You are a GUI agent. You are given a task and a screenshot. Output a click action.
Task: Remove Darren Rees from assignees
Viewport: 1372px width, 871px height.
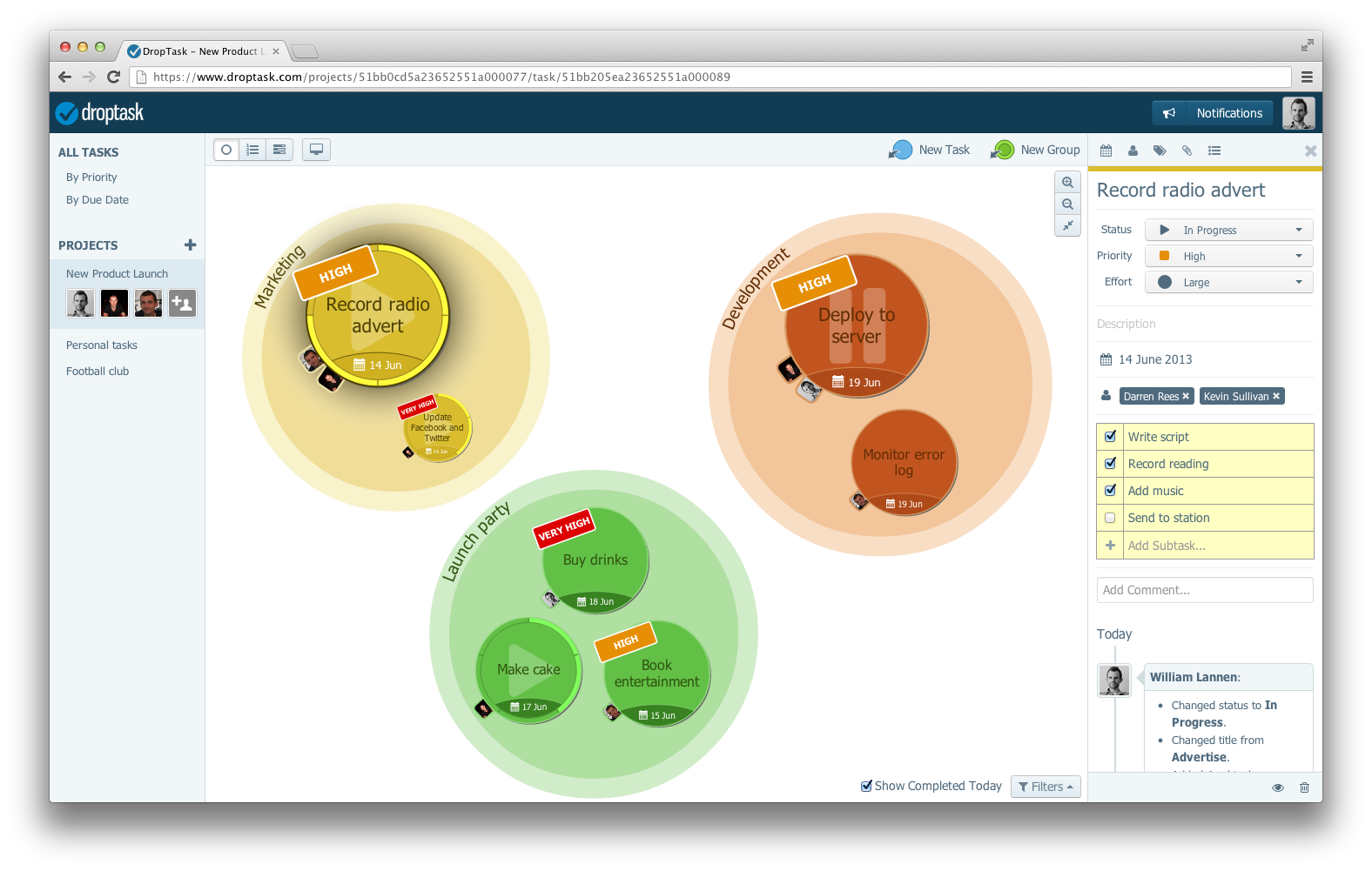tap(1186, 396)
